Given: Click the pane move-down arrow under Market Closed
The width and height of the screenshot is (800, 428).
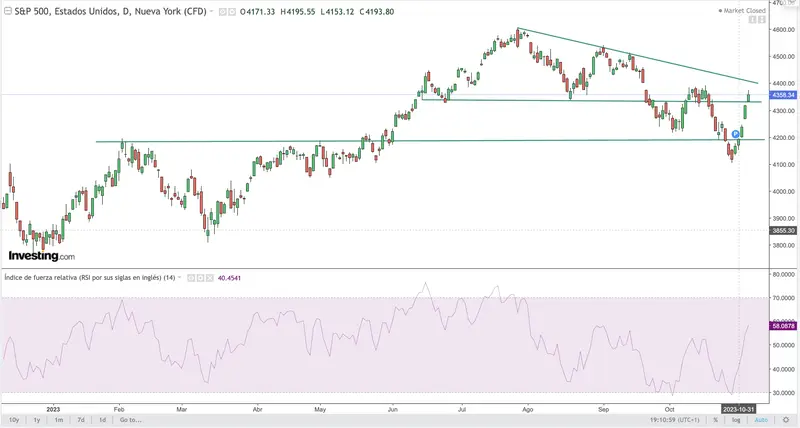Looking at the screenshot, I should [761, 19].
